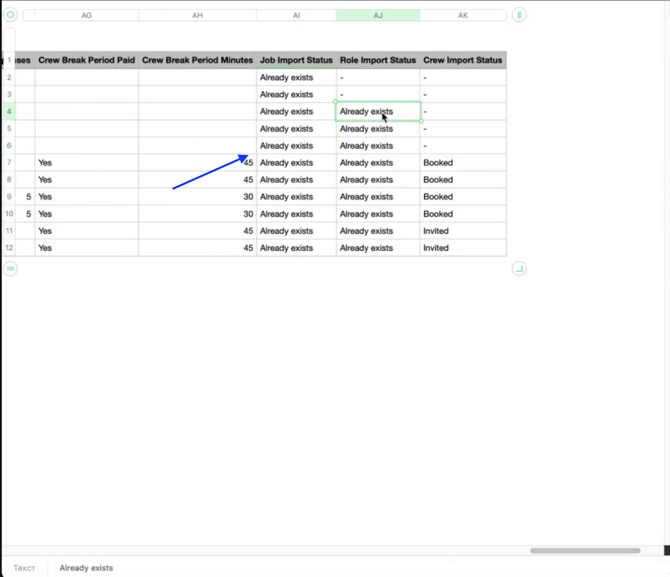Image resolution: width=670 pixels, height=577 pixels.
Task: Click the Job Import Status header cell
Action: coord(296,60)
